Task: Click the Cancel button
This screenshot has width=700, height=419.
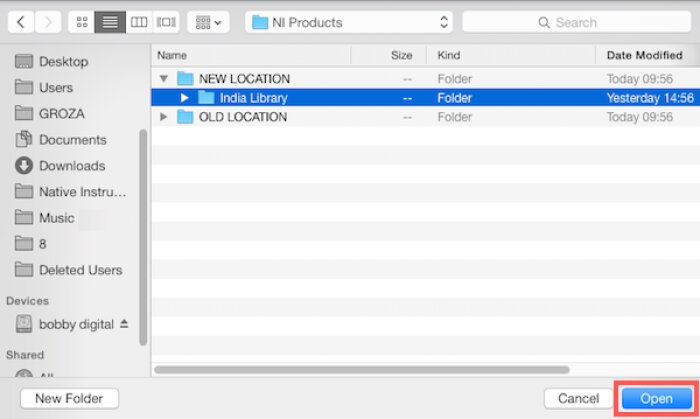Action: (578, 398)
